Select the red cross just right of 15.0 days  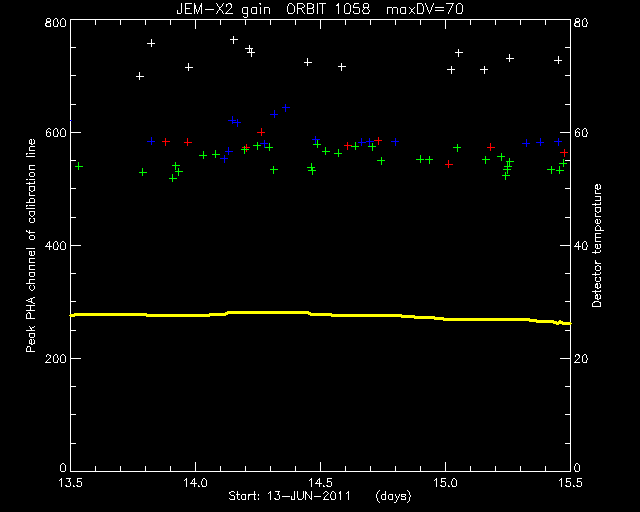click(x=449, y=164)
